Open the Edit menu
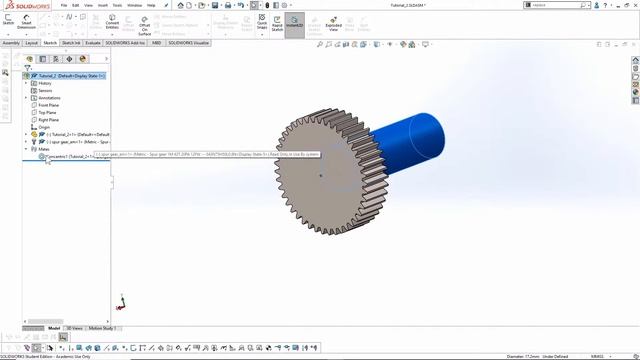This screenshot has height=360, width=640. (x=76, y=5)
